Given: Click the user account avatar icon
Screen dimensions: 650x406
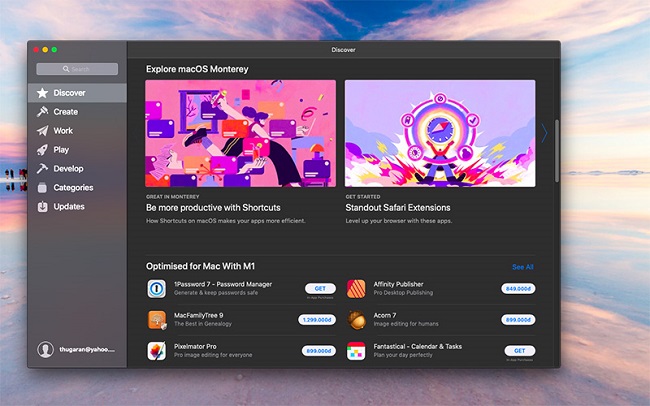Looking at the screenshot, I should pos(45,350).
